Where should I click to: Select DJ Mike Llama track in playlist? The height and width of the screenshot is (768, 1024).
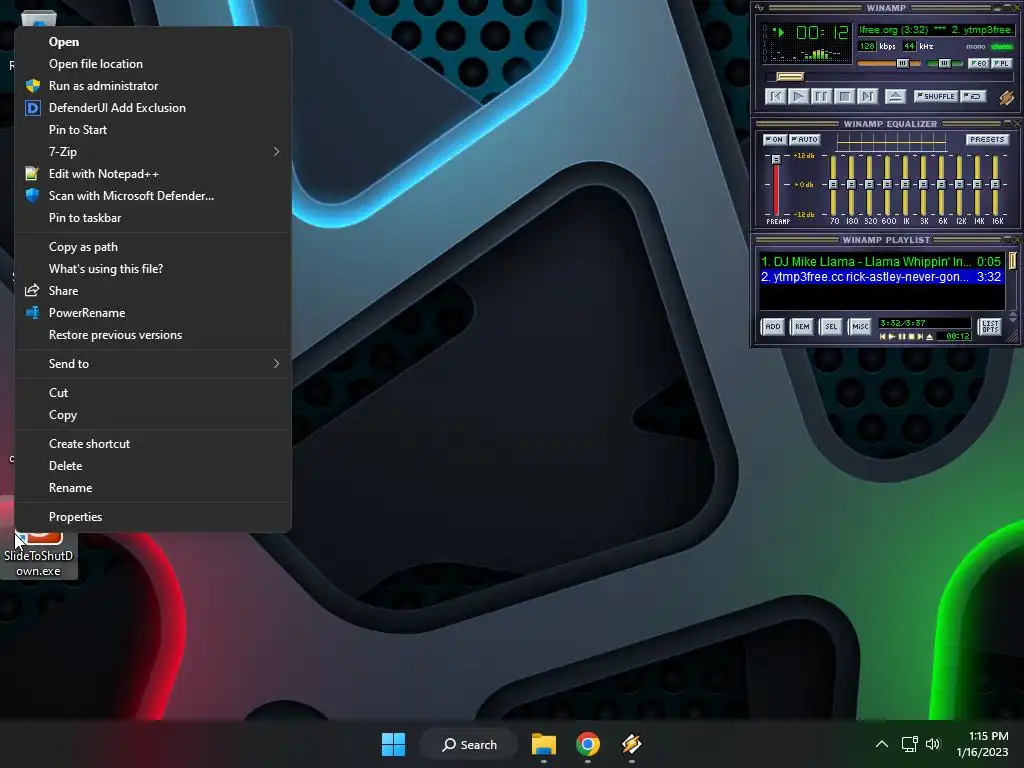coord(880,261)
